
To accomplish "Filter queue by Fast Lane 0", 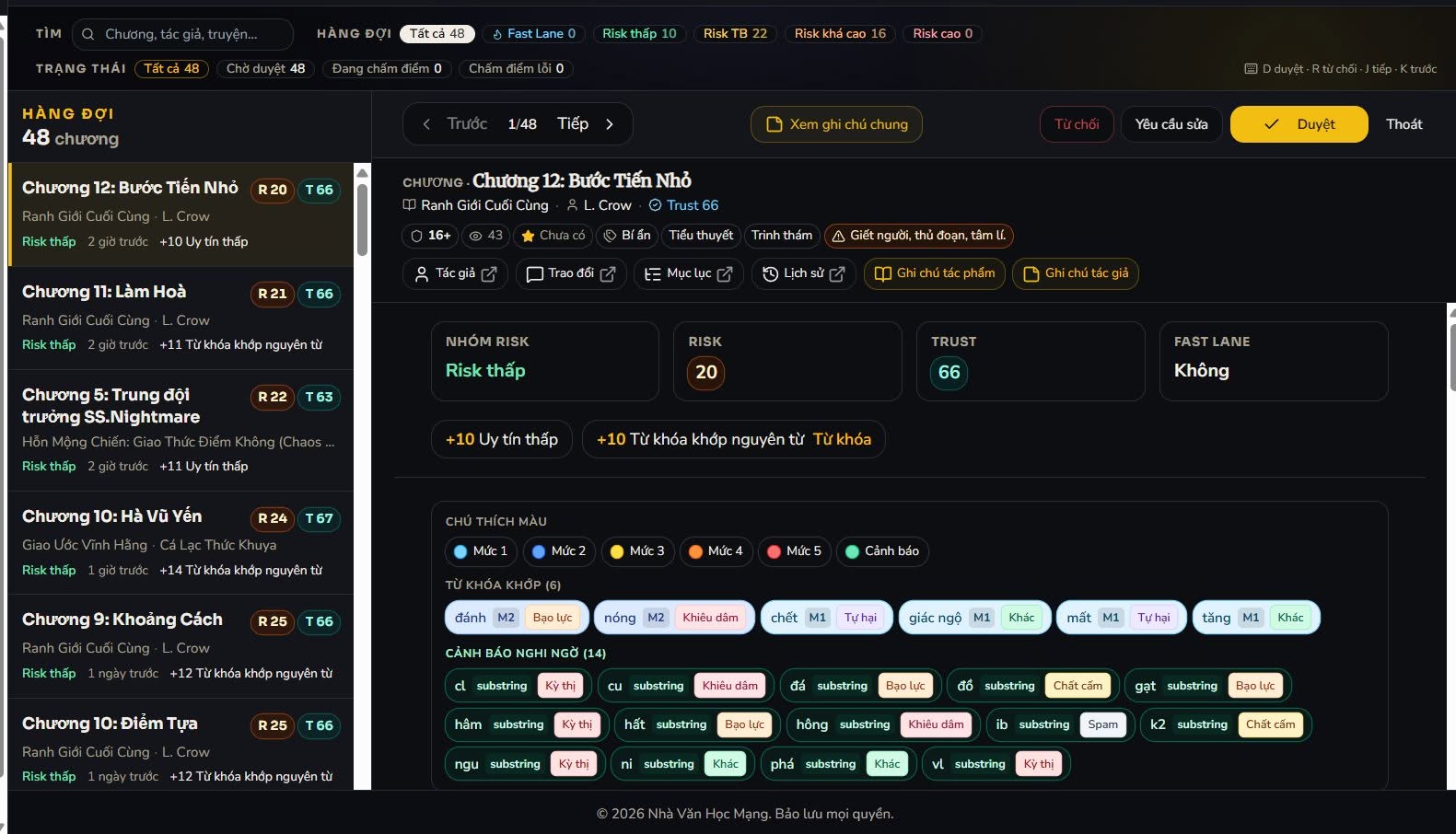I will coord(534,34).
